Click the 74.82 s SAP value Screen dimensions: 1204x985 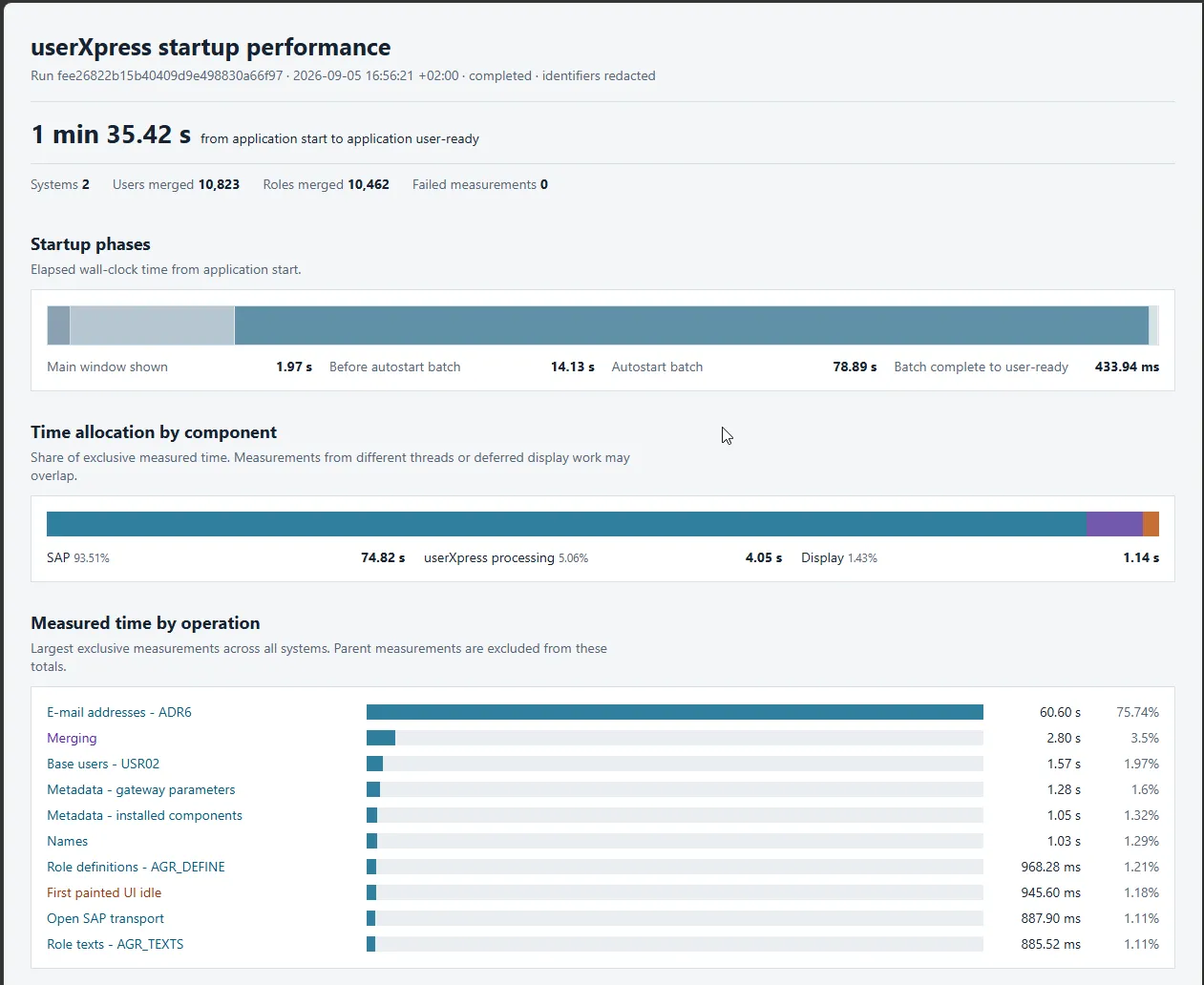(x=383, y=557)
